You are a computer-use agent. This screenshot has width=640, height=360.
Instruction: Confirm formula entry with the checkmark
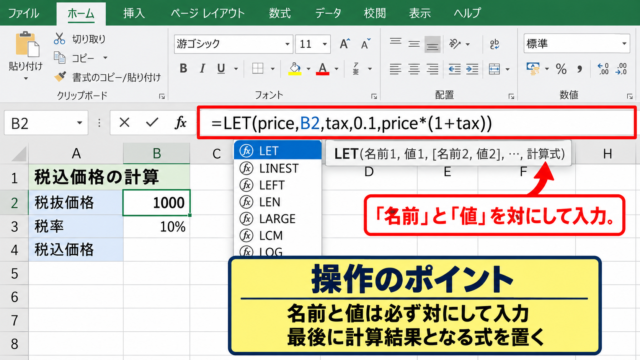click(152, 122)
